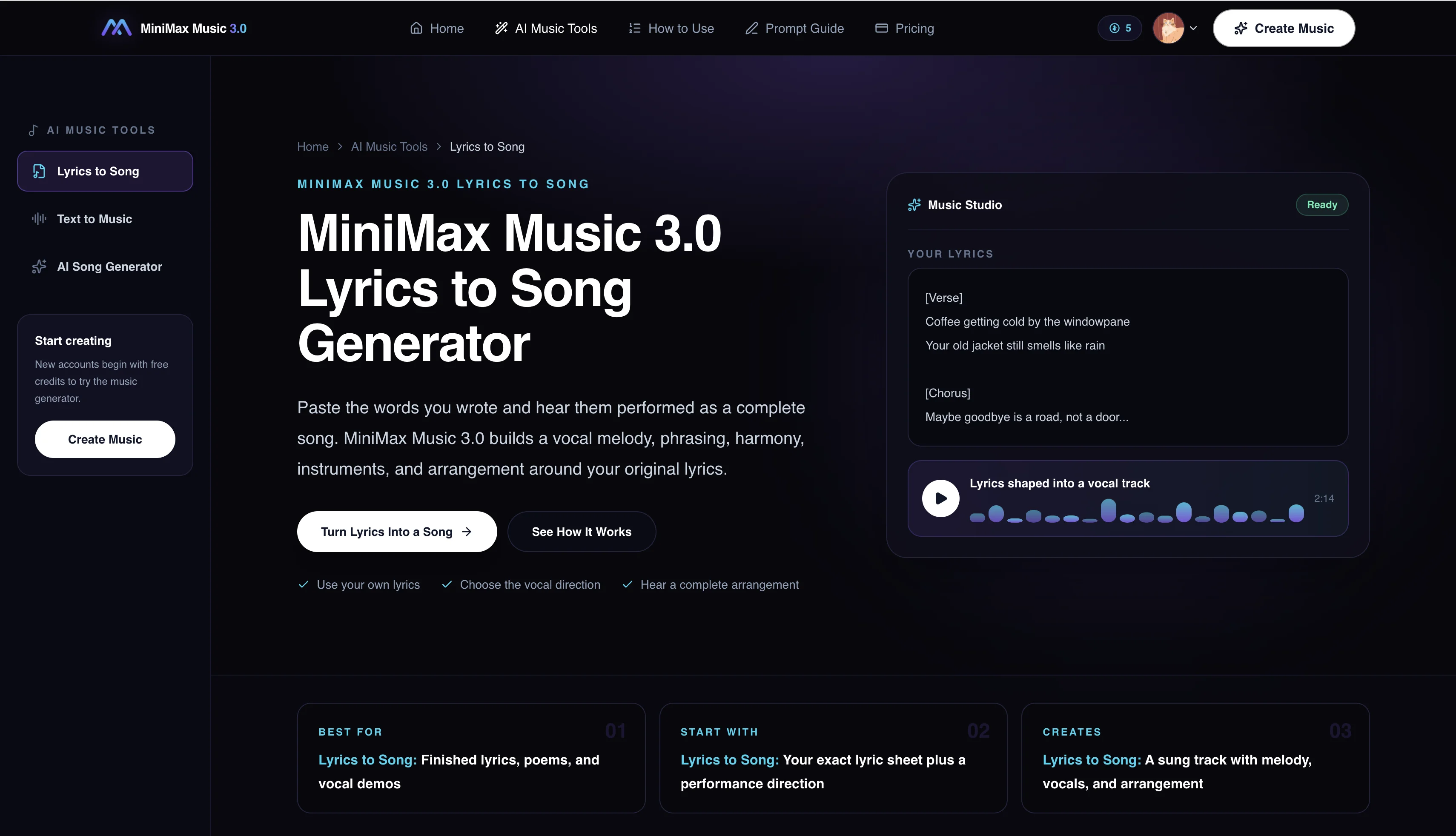Click the START WITH card 02
The image size is (1456, 836).
point(833,758)
